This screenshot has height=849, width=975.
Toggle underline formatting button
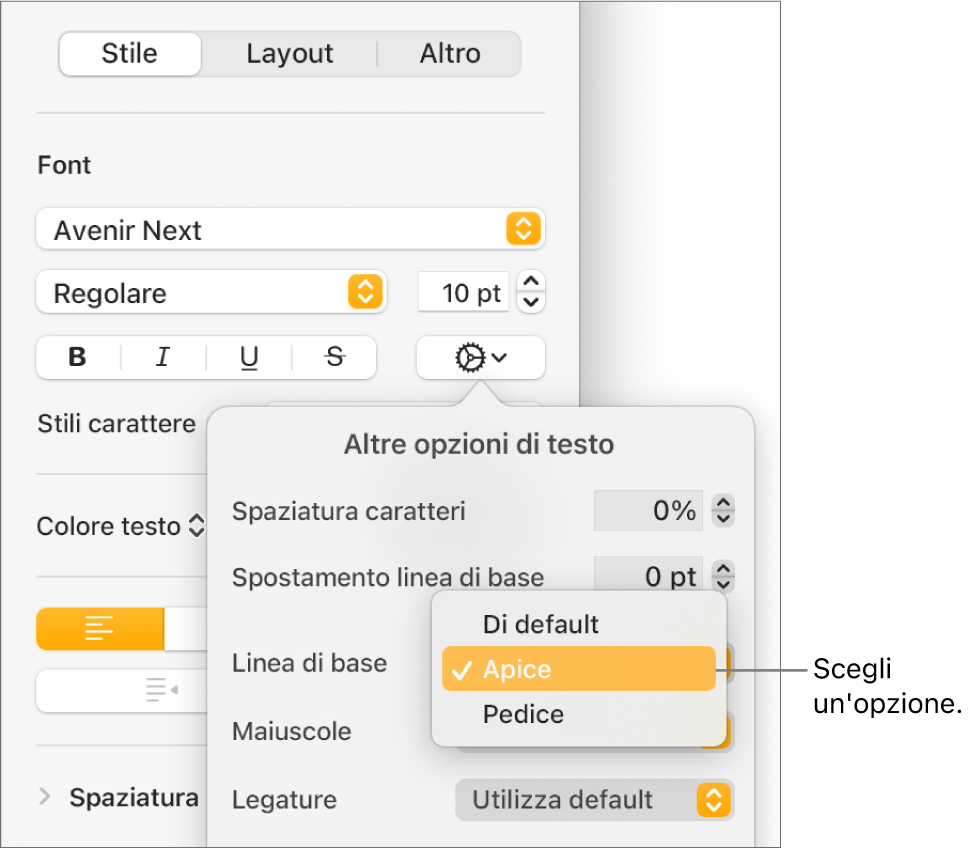coord(249,358)
